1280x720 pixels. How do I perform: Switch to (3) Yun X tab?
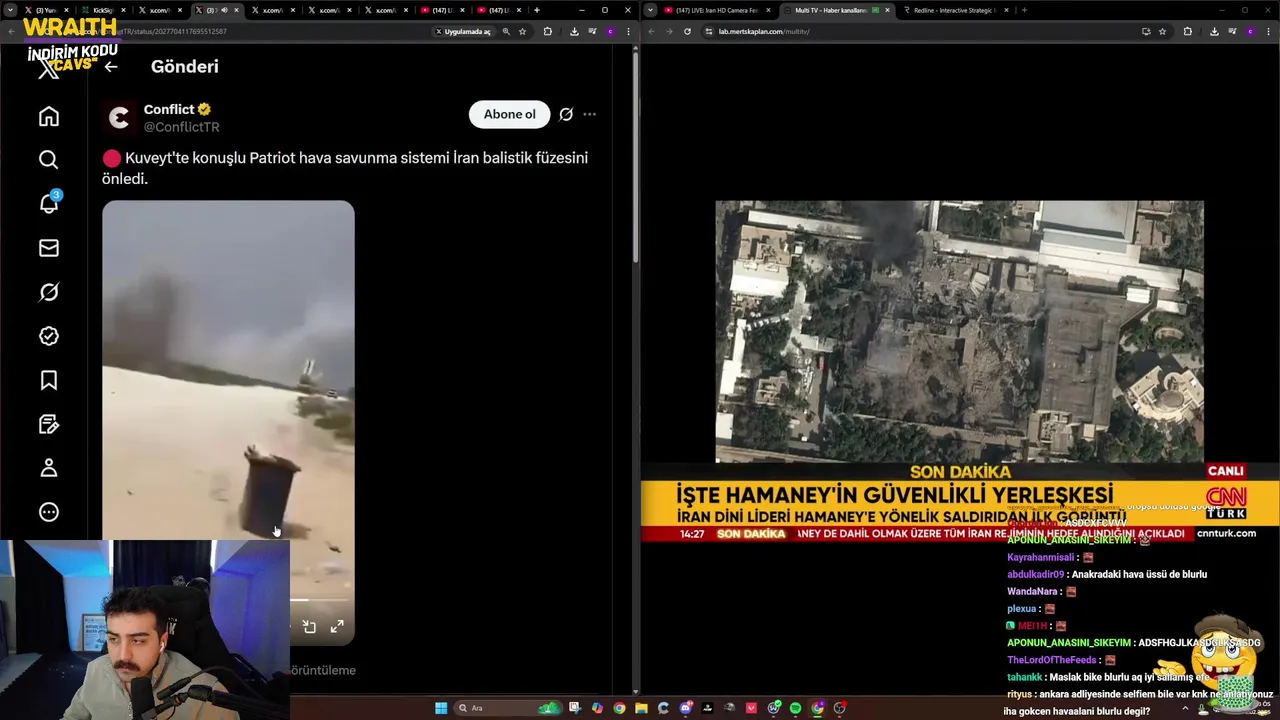46,10
